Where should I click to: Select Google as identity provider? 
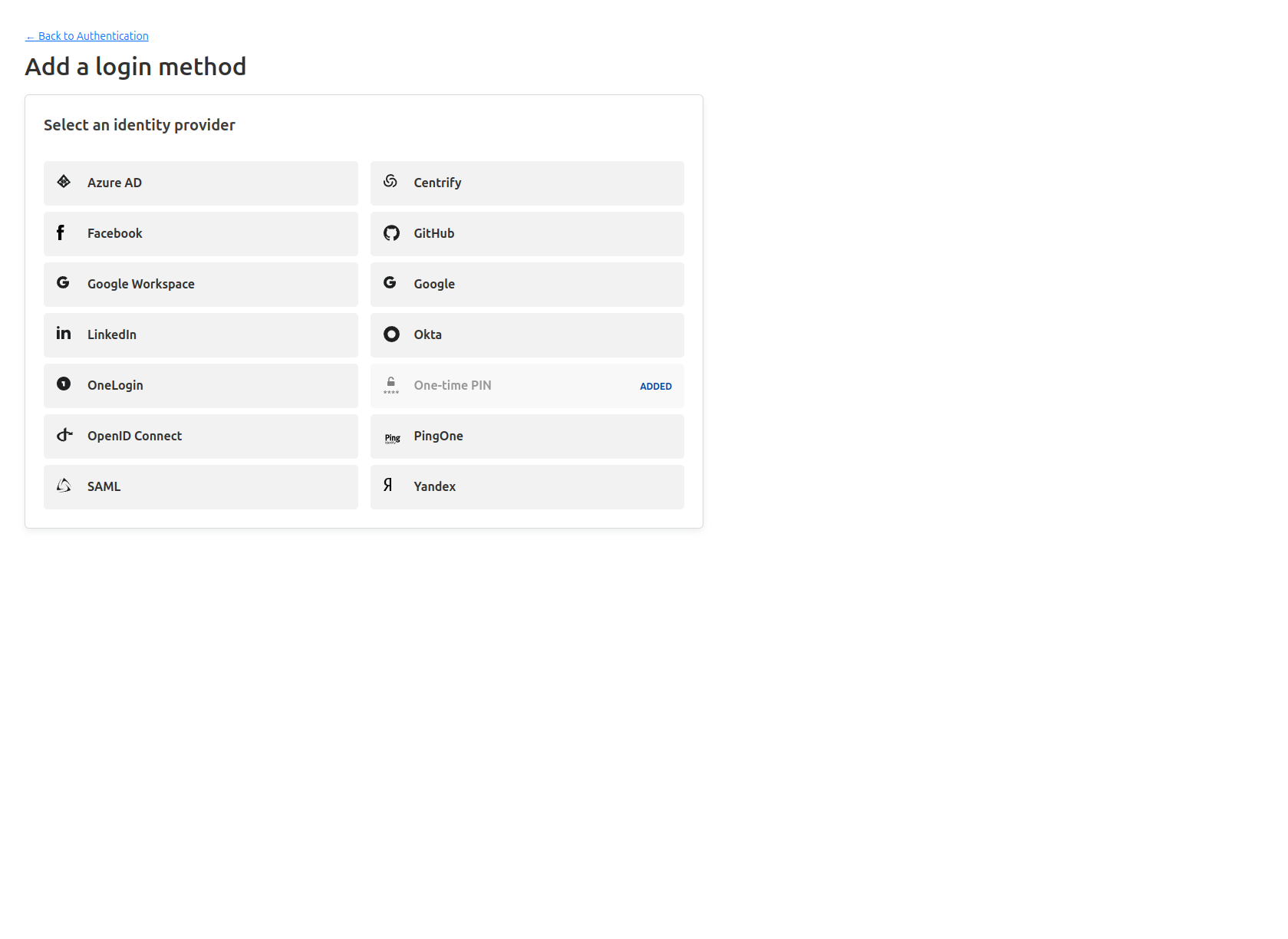(x=527, y=284)
